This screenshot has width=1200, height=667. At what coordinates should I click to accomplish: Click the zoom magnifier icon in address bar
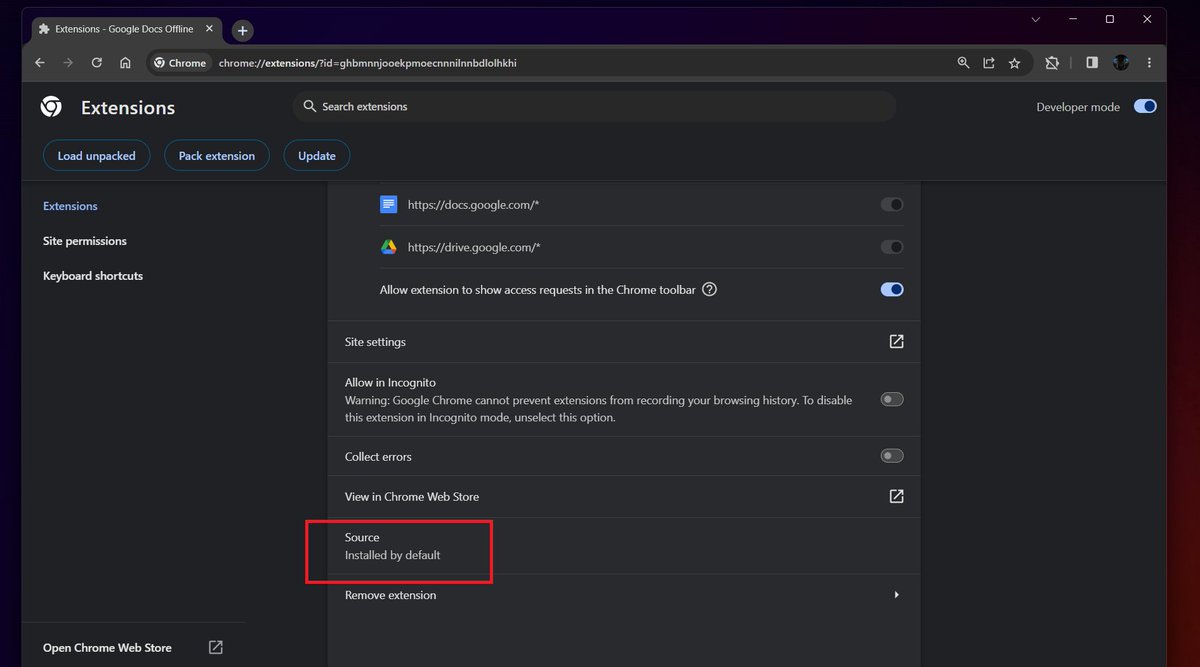pyautogui.click(x=963, y=63)
